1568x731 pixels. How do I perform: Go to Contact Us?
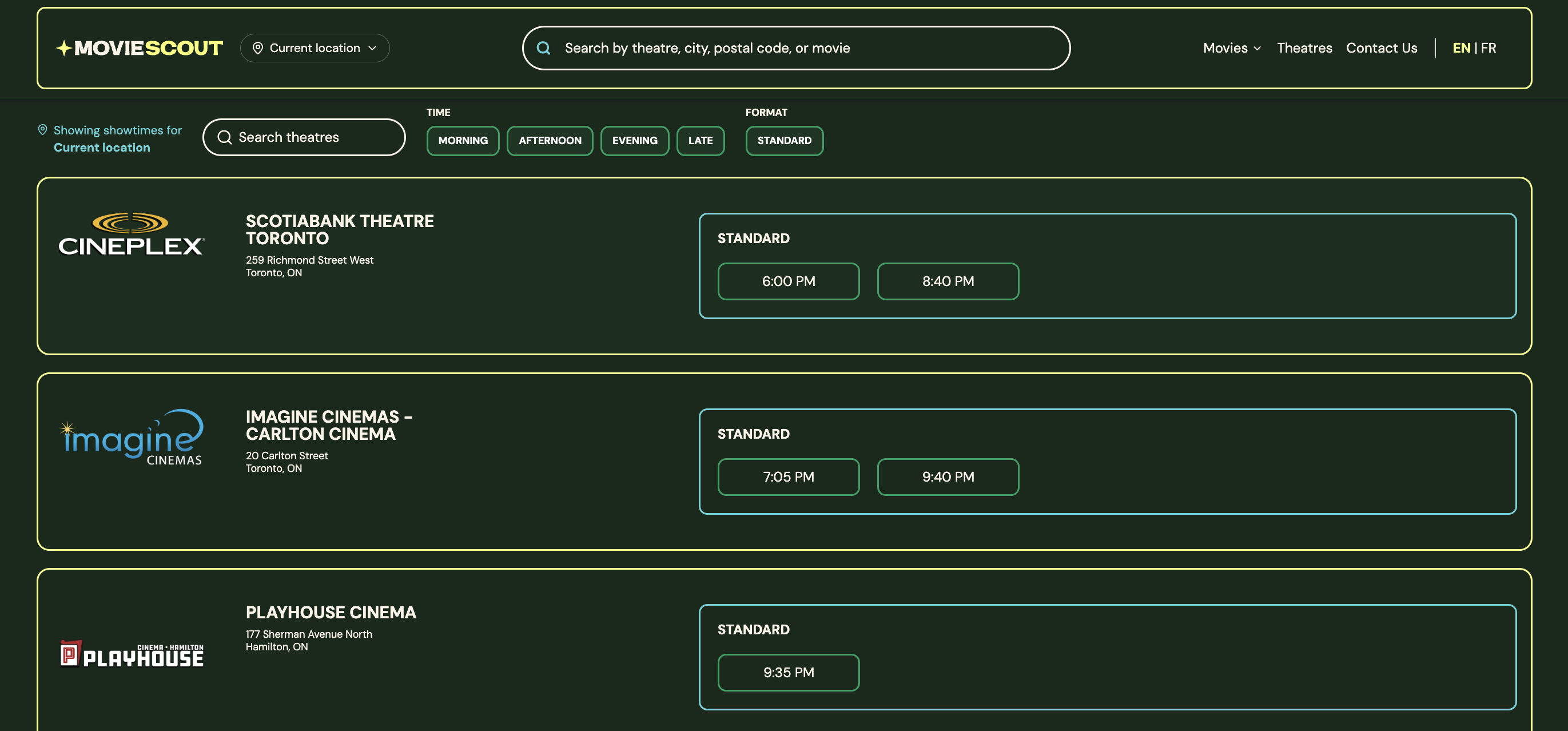[1381, 48]
